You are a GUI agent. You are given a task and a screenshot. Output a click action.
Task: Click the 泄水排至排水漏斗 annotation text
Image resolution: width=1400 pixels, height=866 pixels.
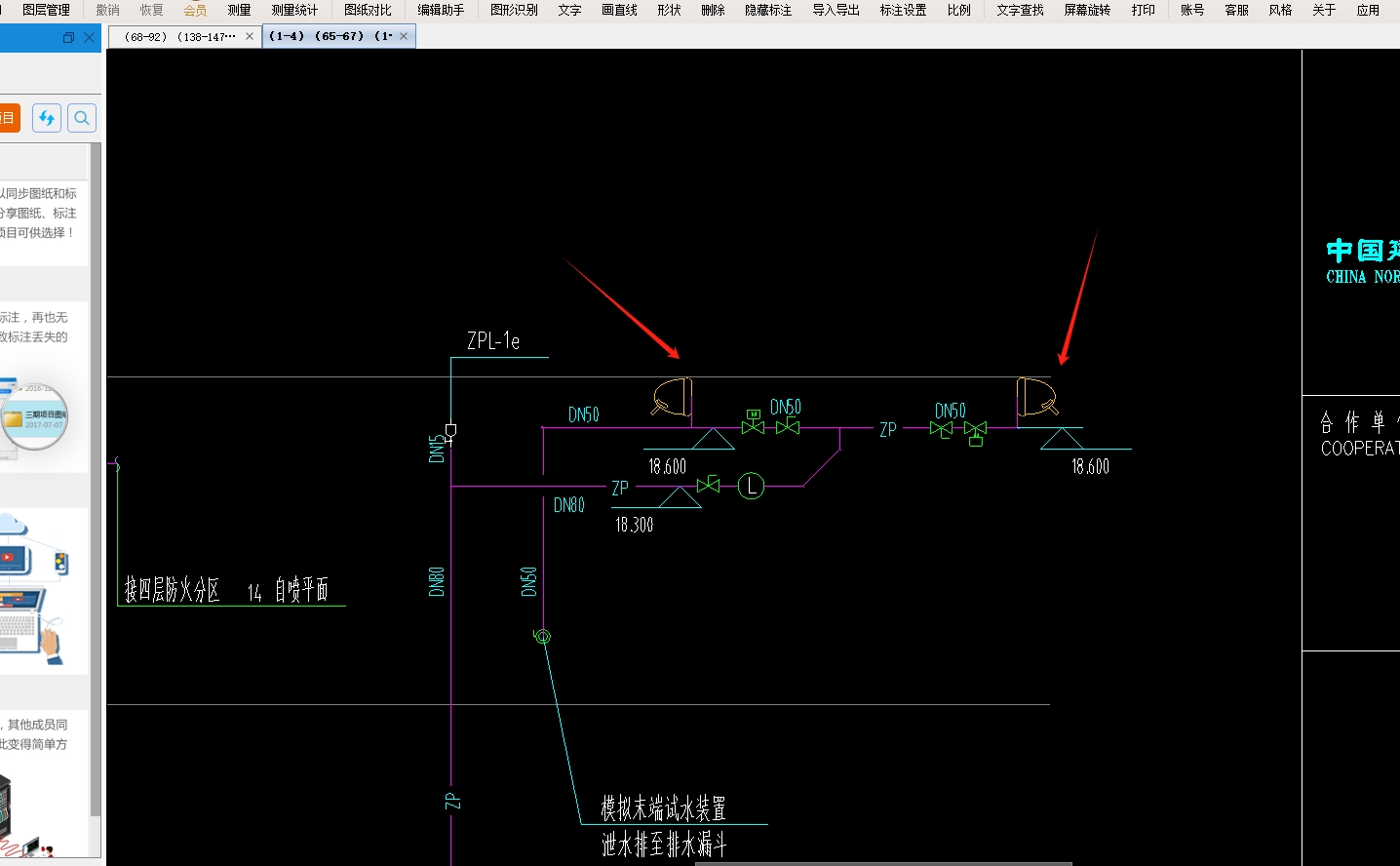664,844
